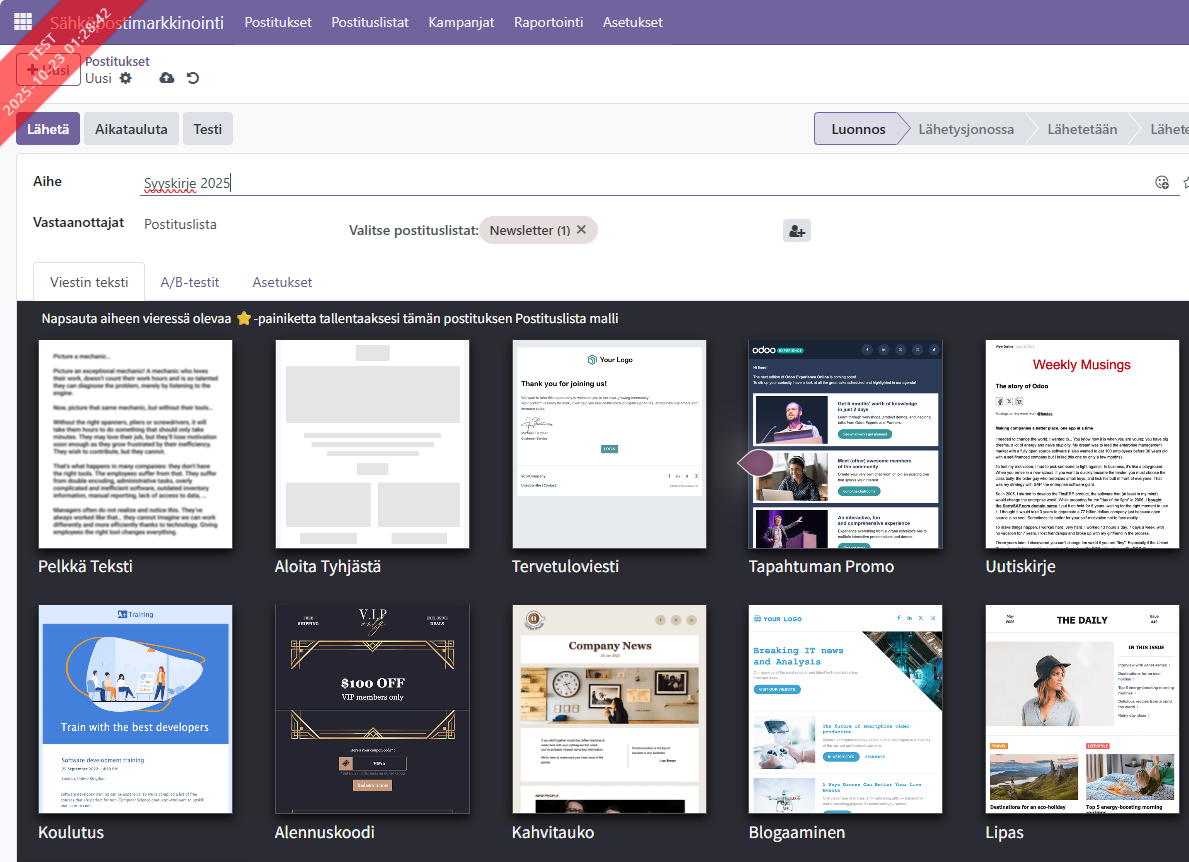Open the Asetukset top menu
This screenshot has height=862, width=1189.
click(x=632, y=22)
